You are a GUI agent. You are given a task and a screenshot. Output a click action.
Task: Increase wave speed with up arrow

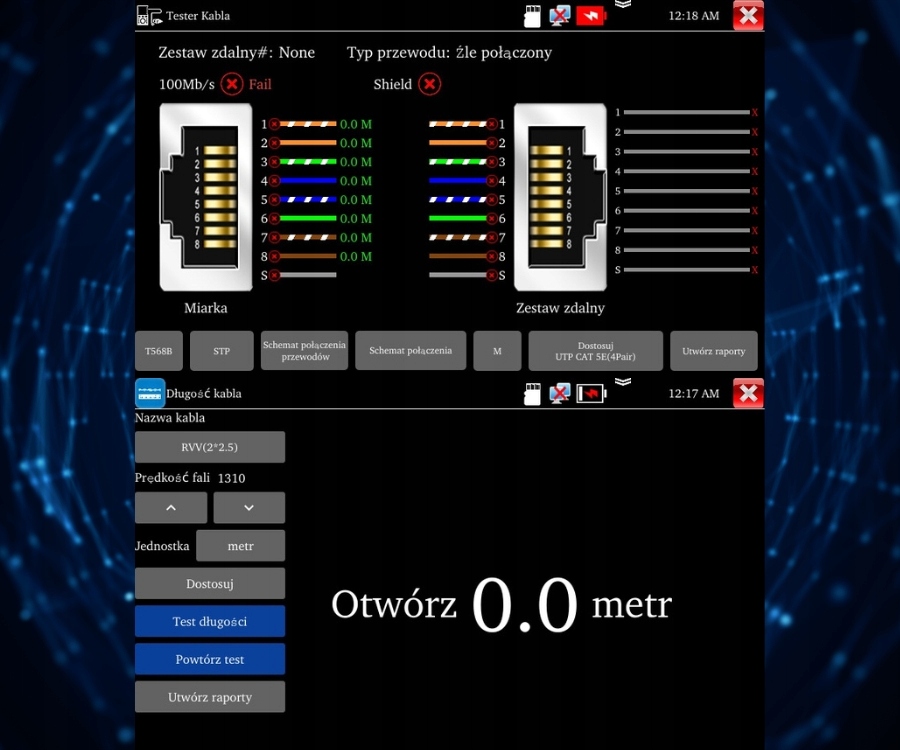tap(171, 508)
